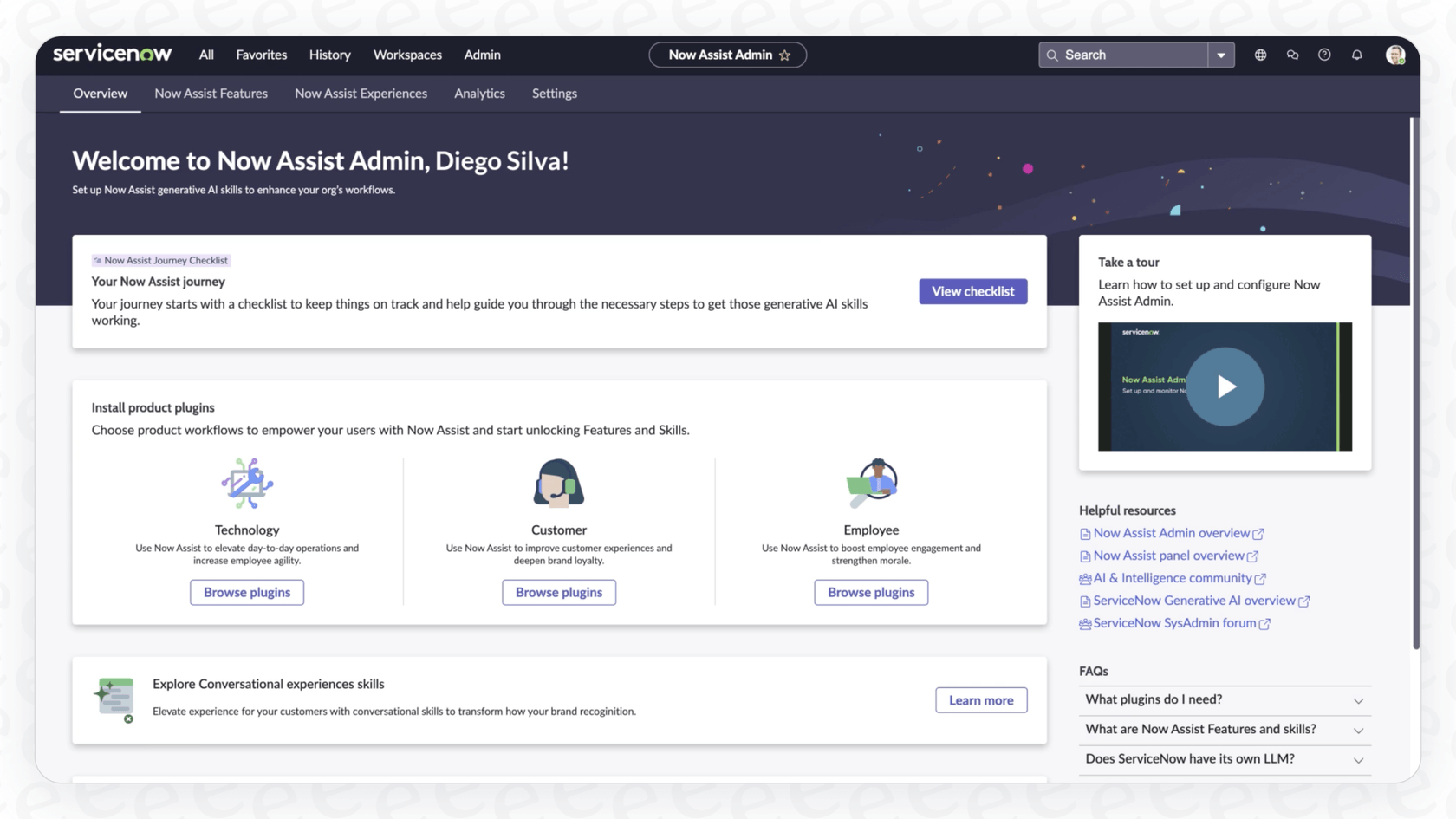Click the Technology workflow illustration icon
This screenshot has width=1456, height=819.
click(x=246, y=483)
